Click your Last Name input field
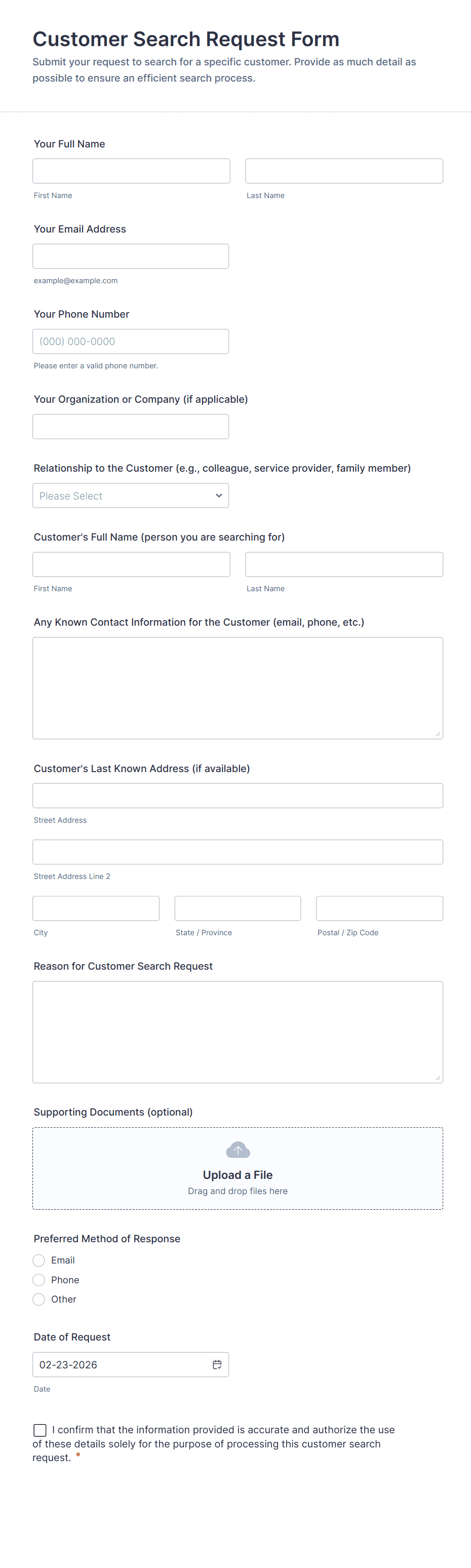Screen dimensions: 471x1568 344,171
